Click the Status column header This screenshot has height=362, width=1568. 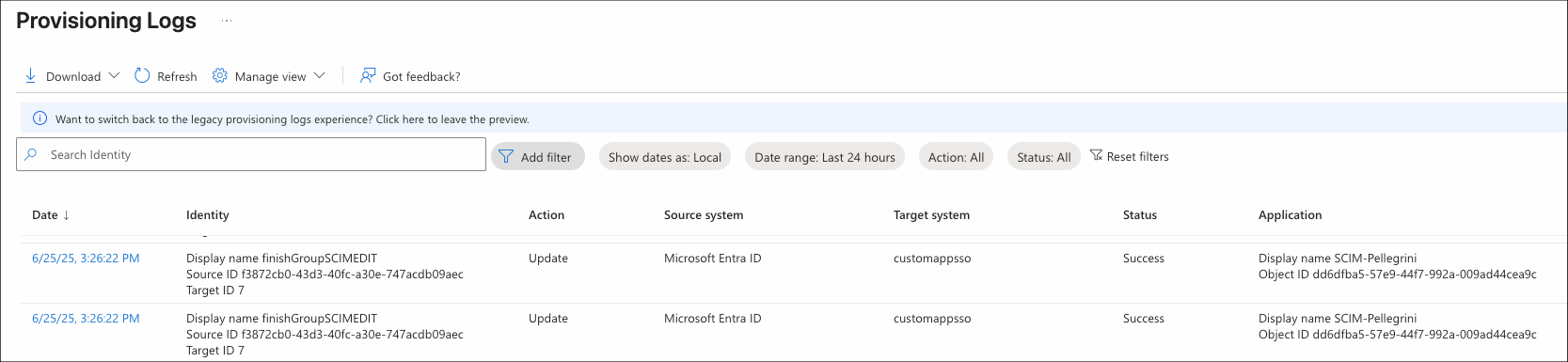tap(1140, 214)
